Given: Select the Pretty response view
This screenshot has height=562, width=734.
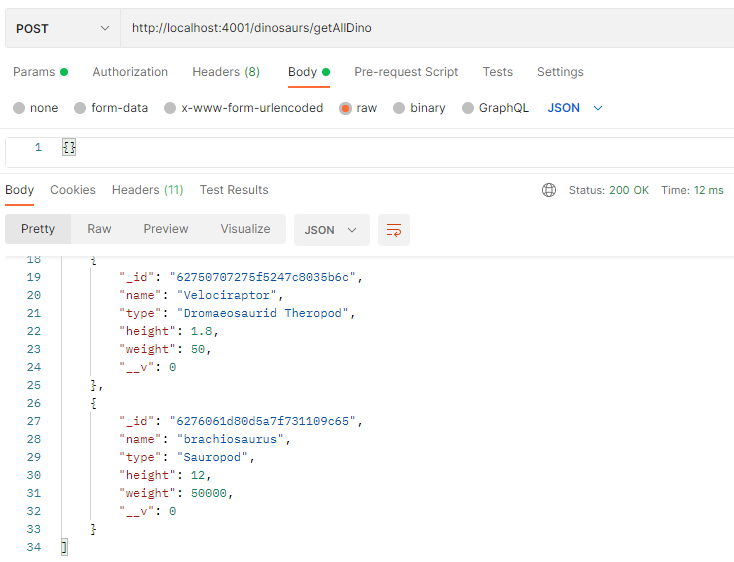Looking at the screenshot, I should pyautogui.click(x=38, y=229).
